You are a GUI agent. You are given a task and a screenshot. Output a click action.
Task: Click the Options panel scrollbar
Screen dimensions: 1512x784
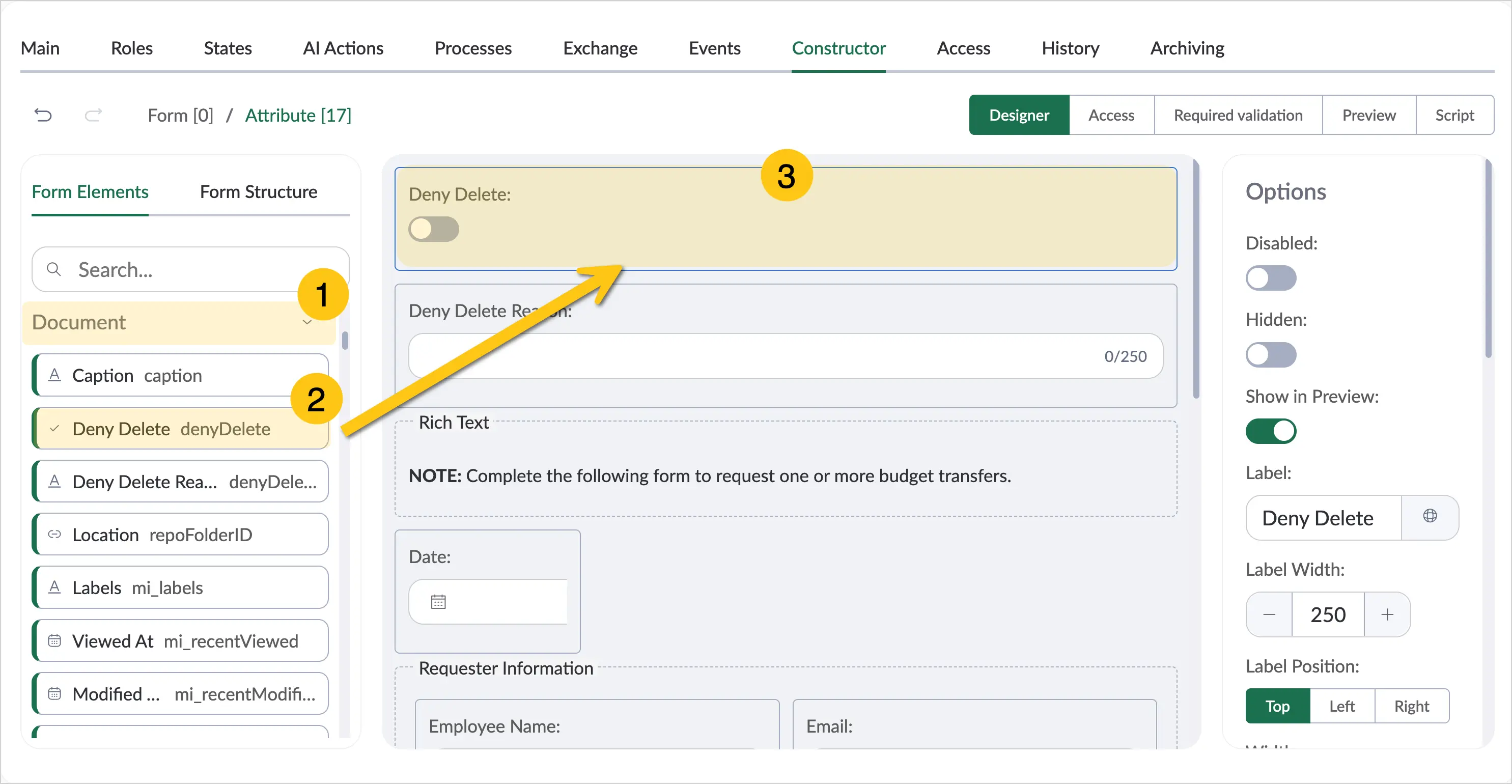tap(1488, 258)
